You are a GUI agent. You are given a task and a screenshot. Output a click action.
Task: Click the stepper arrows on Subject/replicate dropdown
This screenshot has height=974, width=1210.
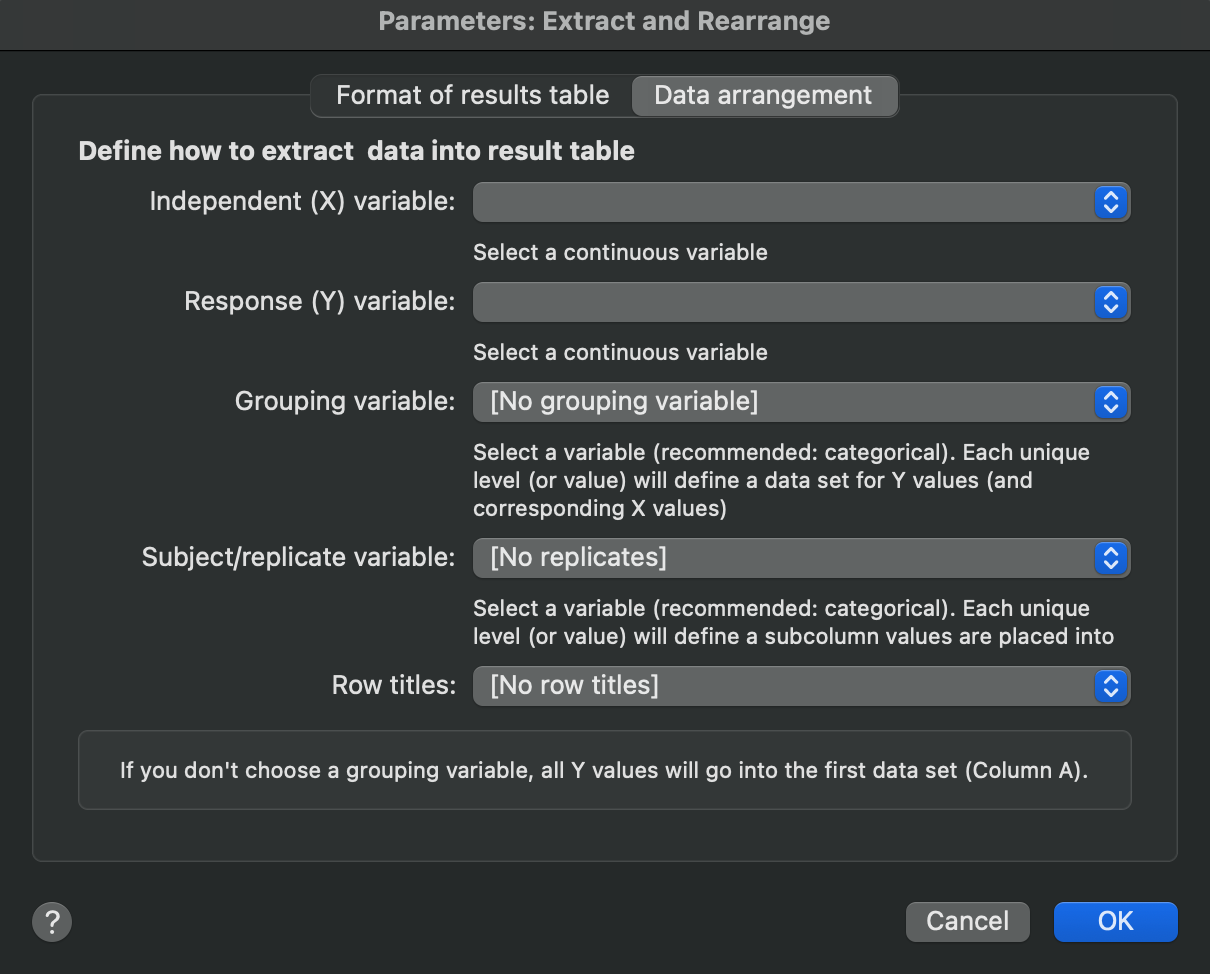[1111, 558]
